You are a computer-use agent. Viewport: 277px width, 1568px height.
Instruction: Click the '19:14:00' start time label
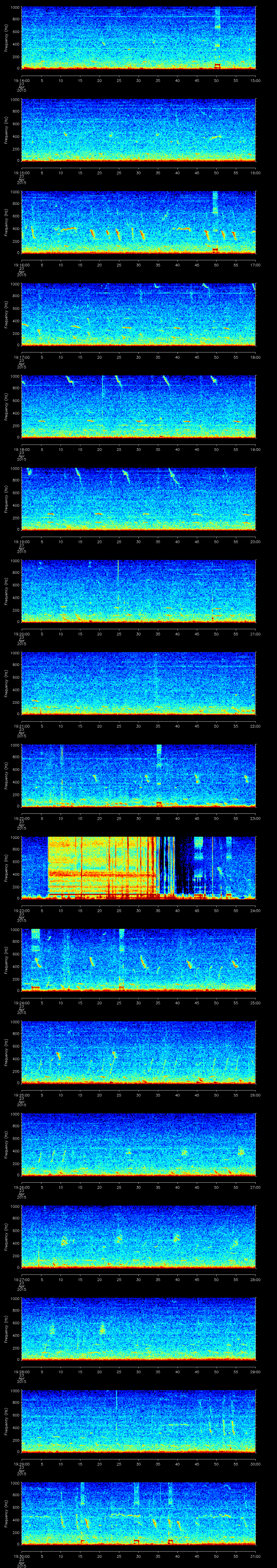pos(22,80)
